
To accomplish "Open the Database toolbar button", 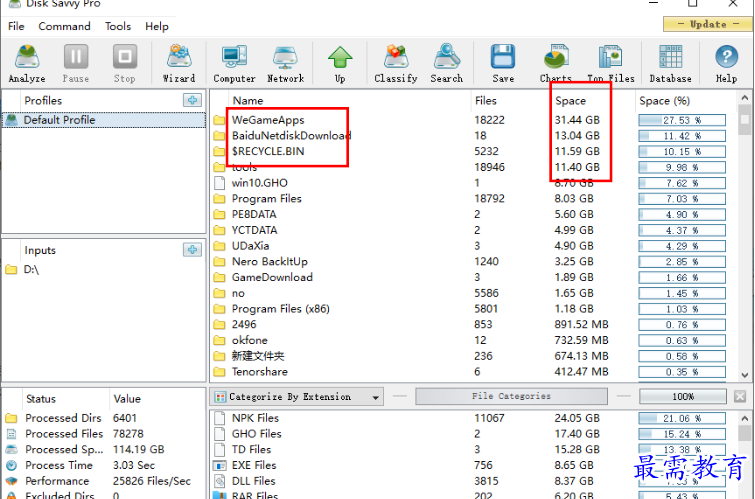I will pos(670,64).
